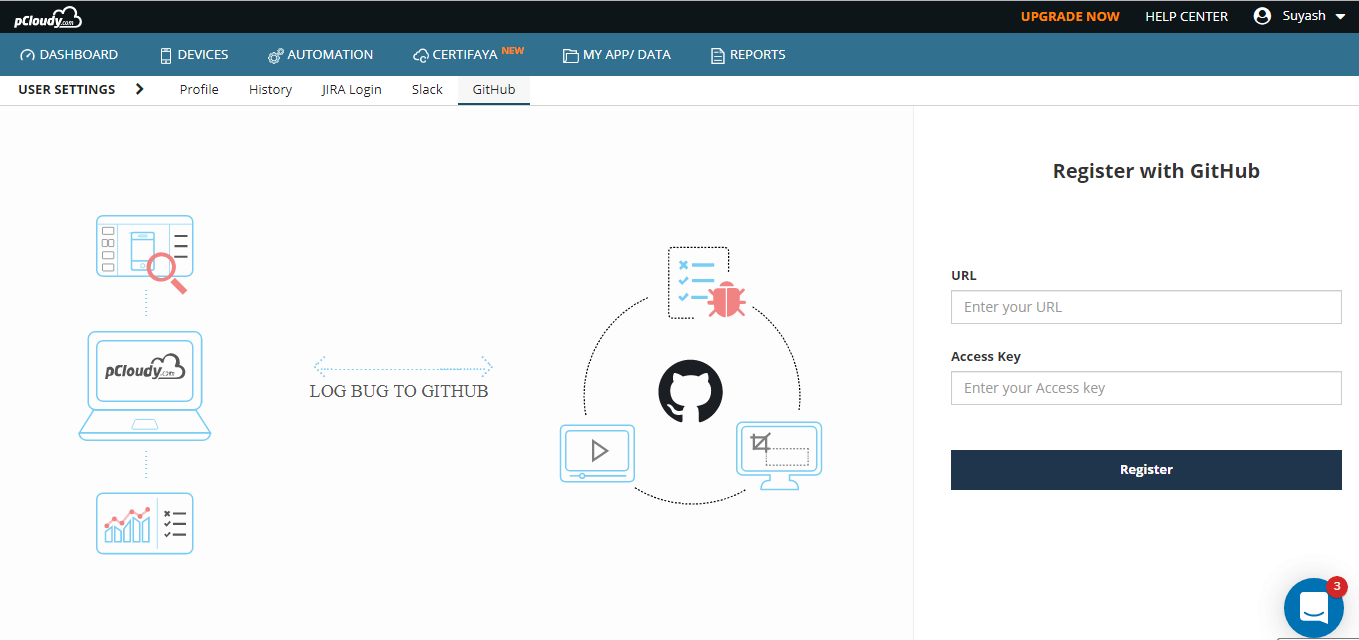Open the Reports menu
This screenshot has width=1359, height=640.
click(x=748, y=55)
